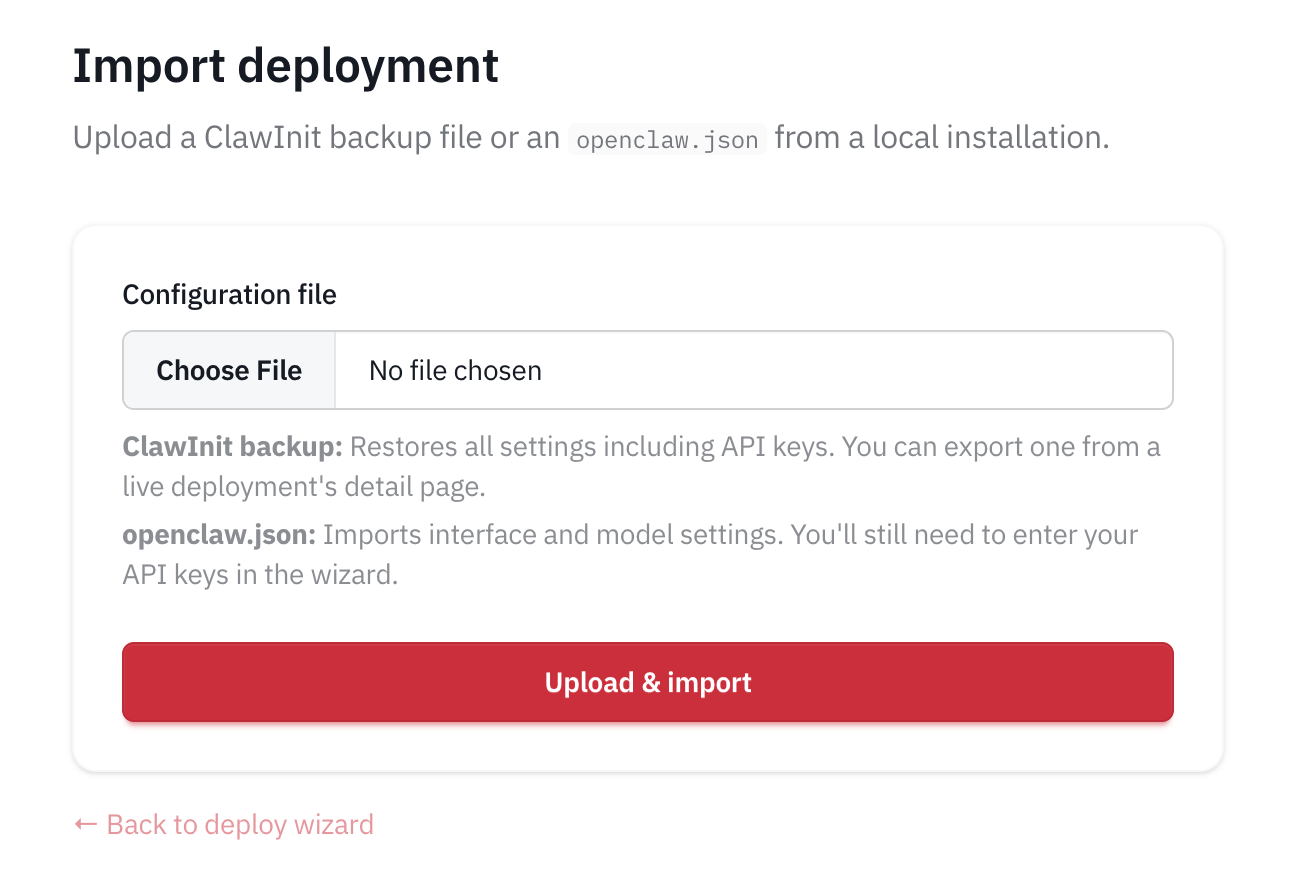
Task: Click the left arrow before Back to deploy wizard
Action: (x=83, y=824)
